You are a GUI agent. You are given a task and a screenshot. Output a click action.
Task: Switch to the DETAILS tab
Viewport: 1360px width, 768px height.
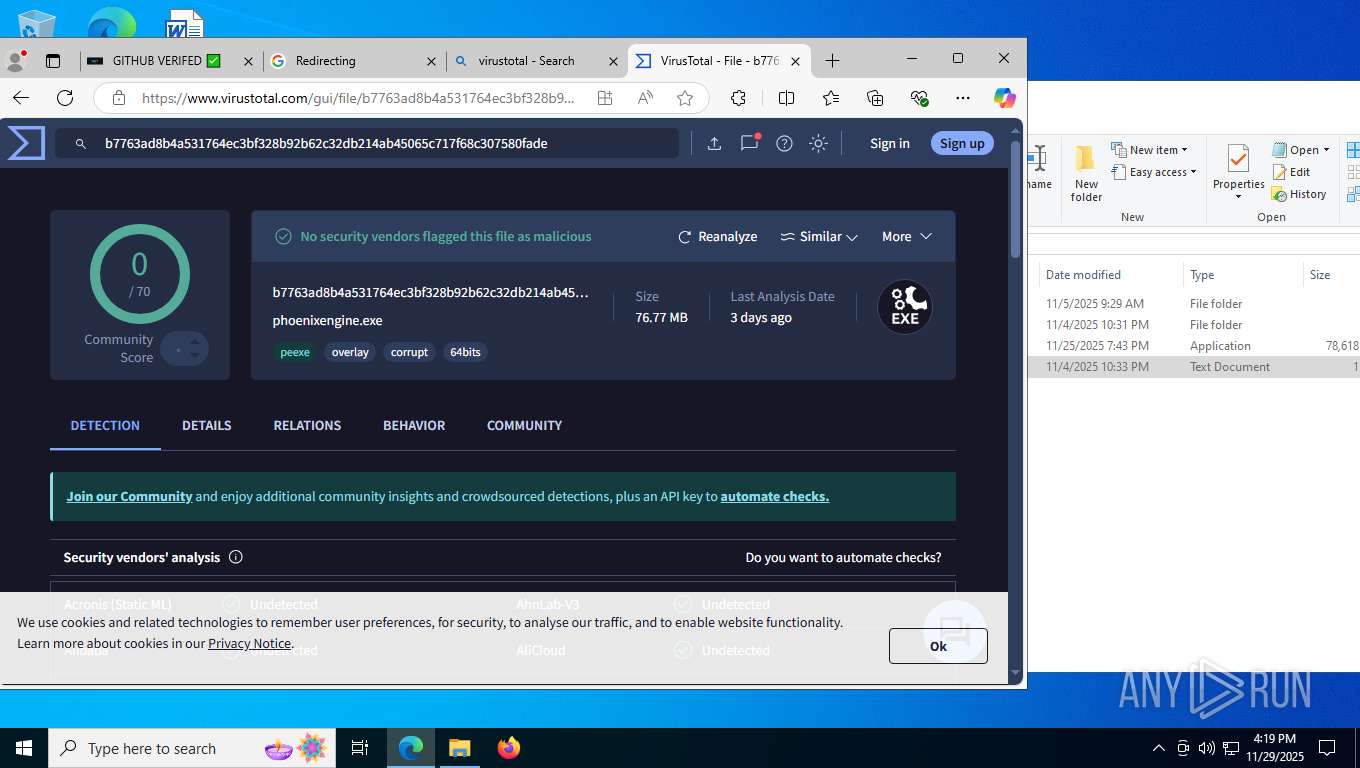(207, 425)
